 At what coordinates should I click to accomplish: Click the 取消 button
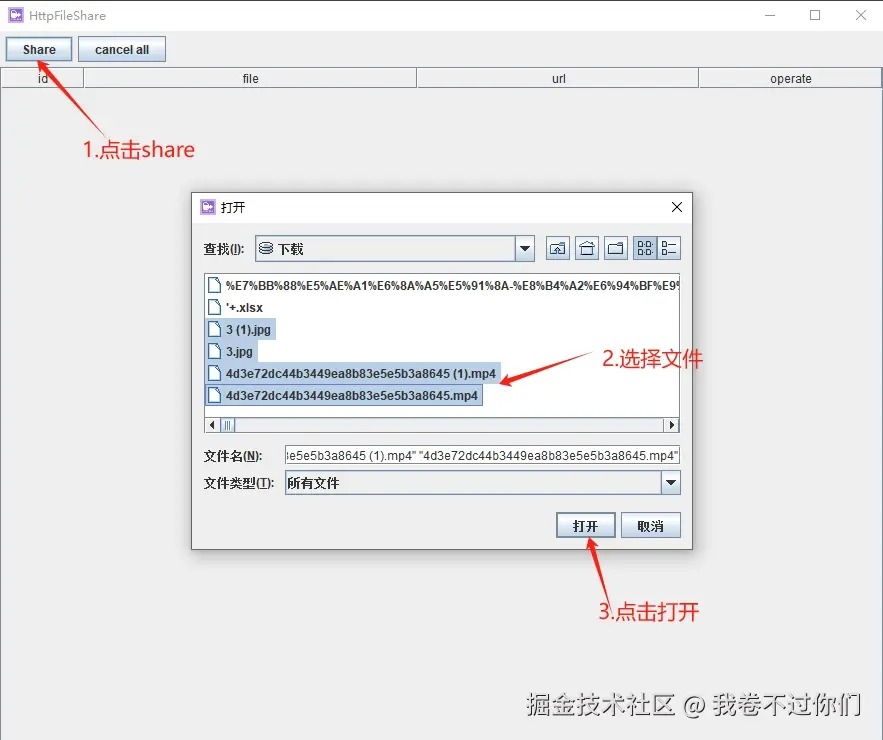pos(650,525)
